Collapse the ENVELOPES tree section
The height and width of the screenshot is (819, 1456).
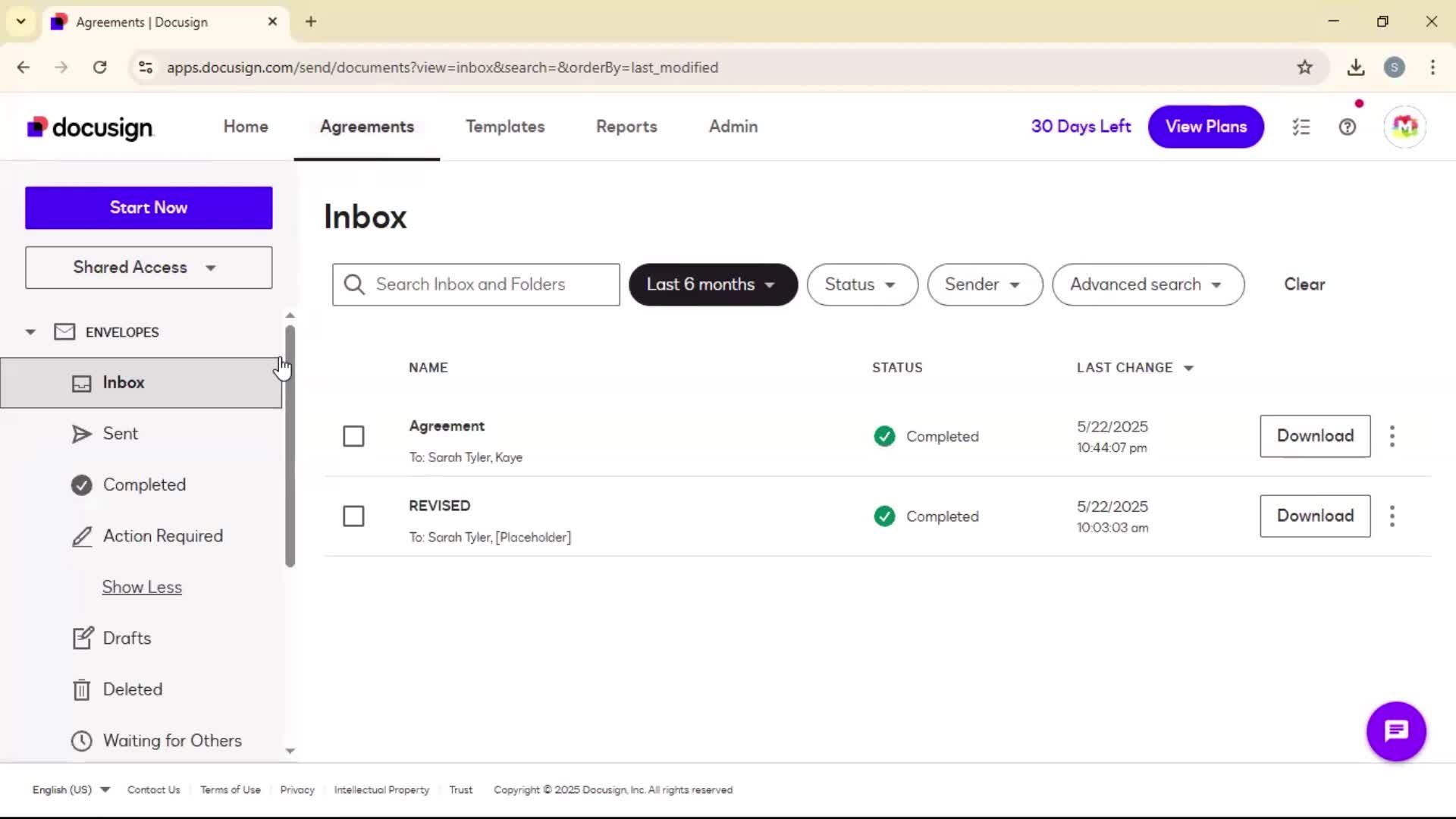pos(30,332)
